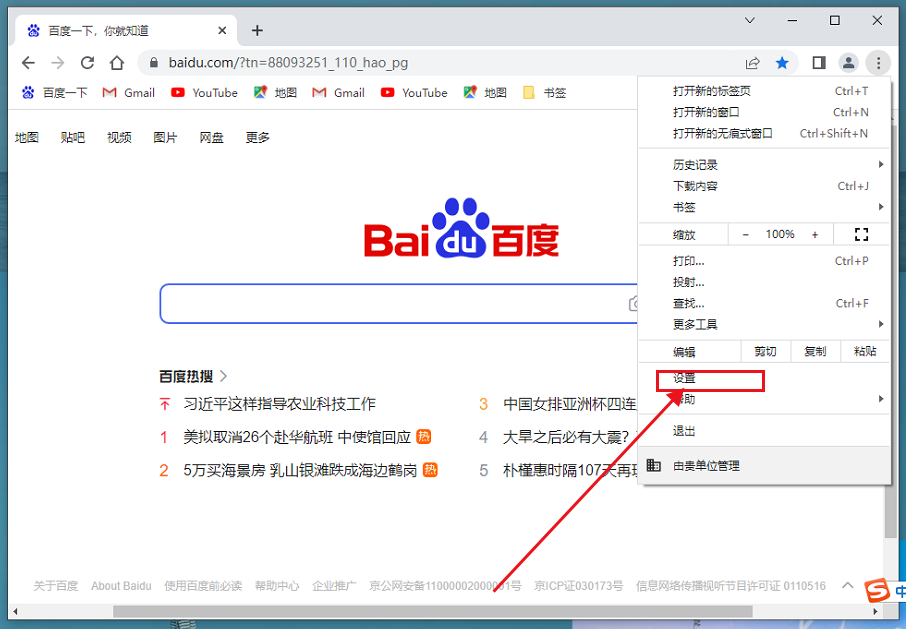This screenshot has width=906, height=629.
Task: Open the tab search chevron in the title bar
Action: [749, 20]
